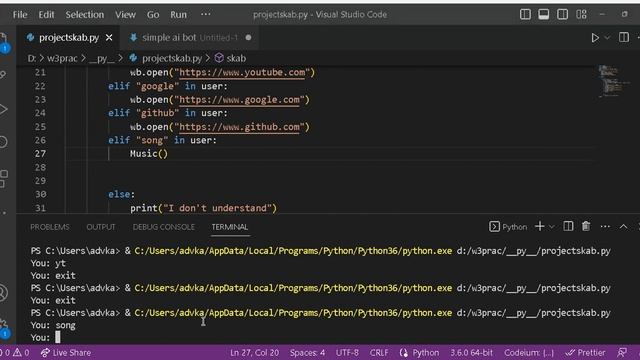Screen dimensions: 640x360
Task: Click the skab symbol cube icon
Action: [x=219, y=58]
